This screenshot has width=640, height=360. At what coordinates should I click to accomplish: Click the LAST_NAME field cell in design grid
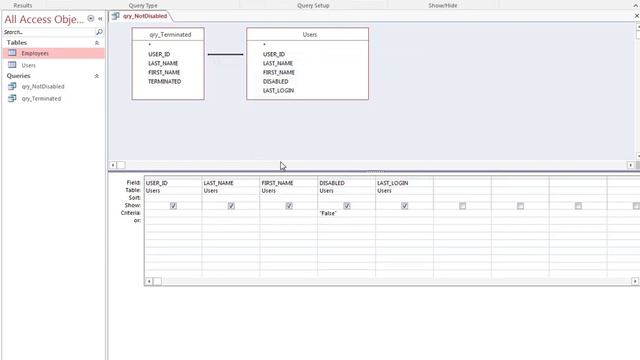231,183
